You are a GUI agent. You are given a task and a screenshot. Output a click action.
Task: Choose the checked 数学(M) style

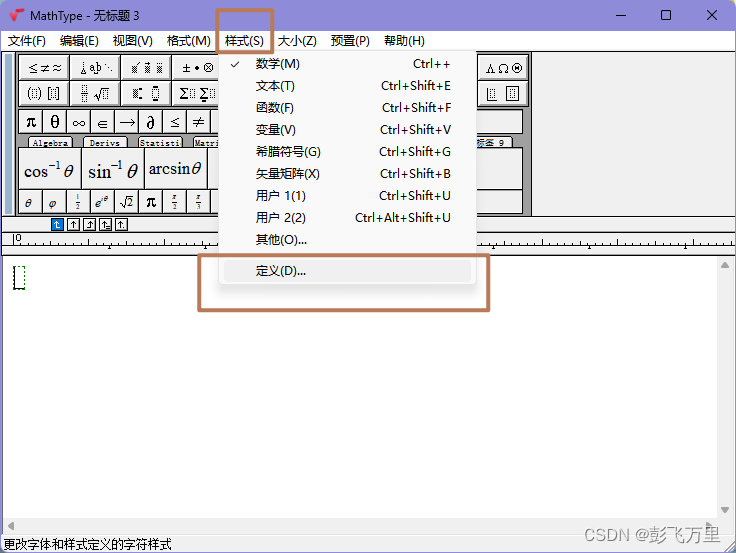[347, 64]
